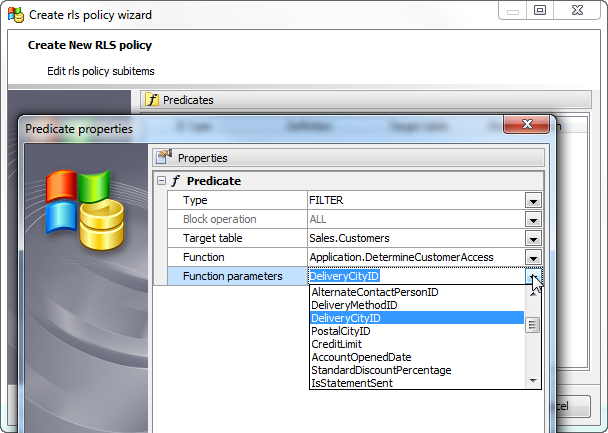Select IsStatementSent in the list
Viewport: 608px width, 433px height.
point(351,383)
